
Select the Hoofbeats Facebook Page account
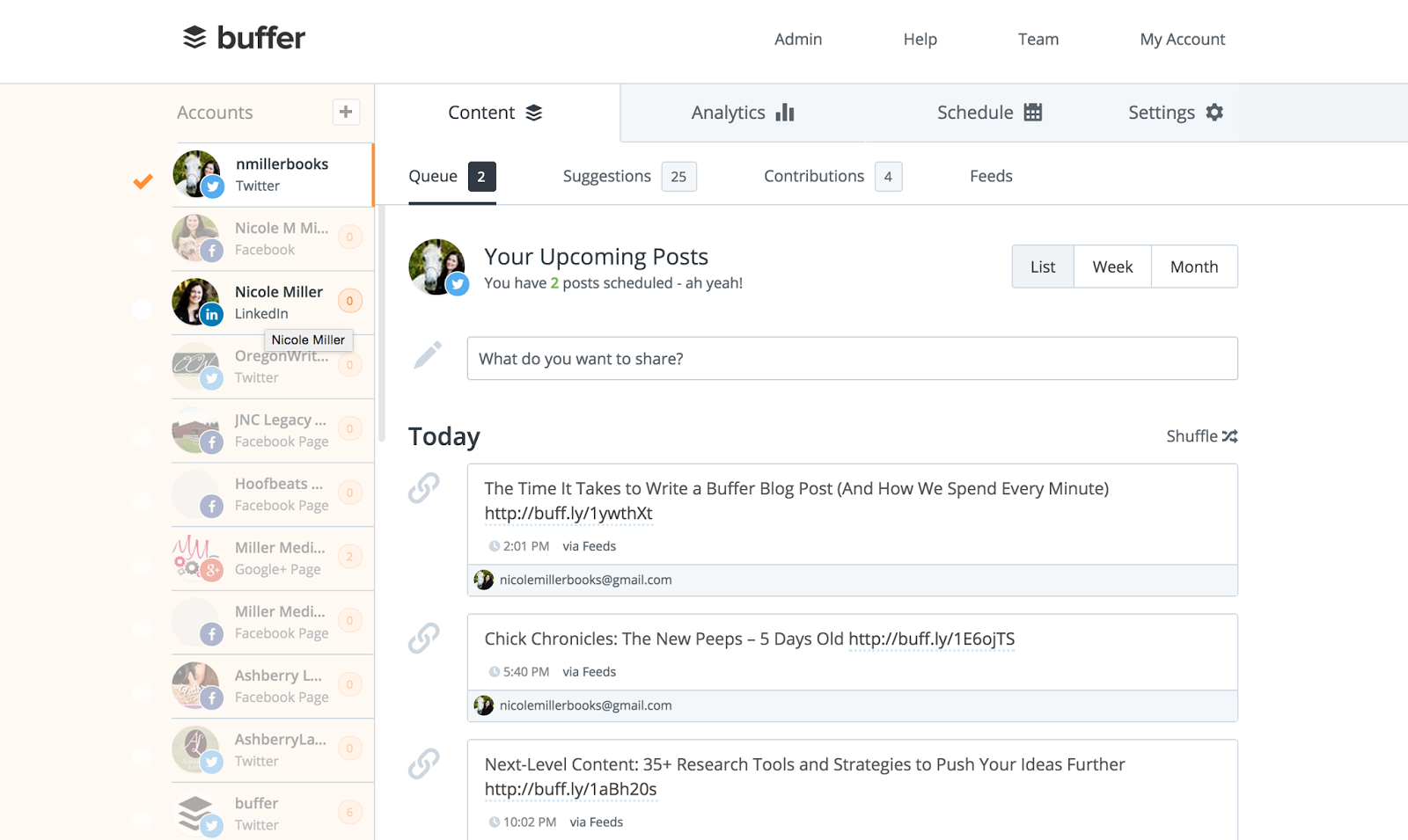pyautogui.click(x=273, y=494)
